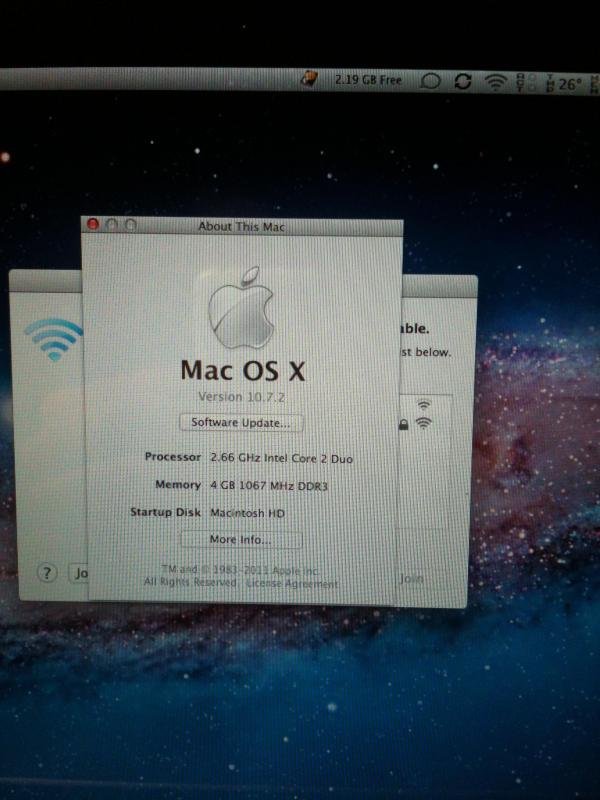The image size is (600, 800).
Task: Click the 2.19 GB Free menu bar readout
Action: (368, 80)
